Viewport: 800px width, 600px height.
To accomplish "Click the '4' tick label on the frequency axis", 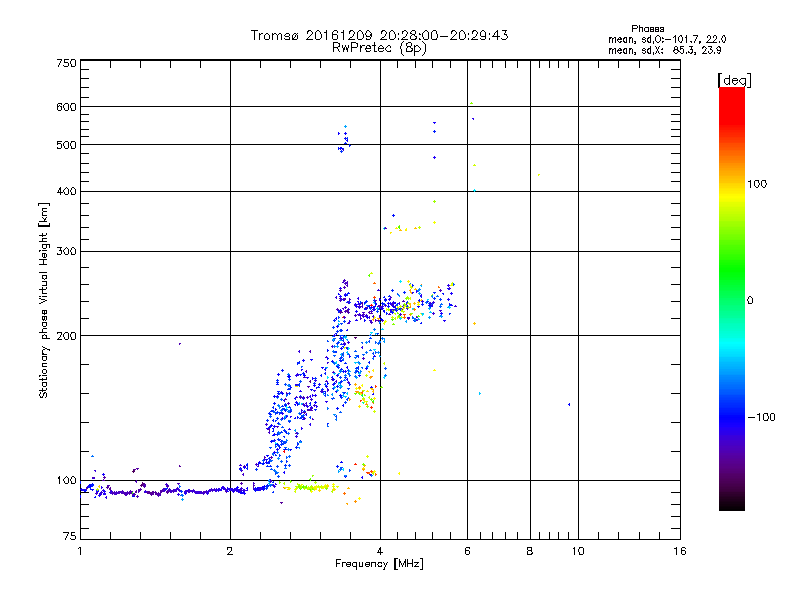I will 380,551.
